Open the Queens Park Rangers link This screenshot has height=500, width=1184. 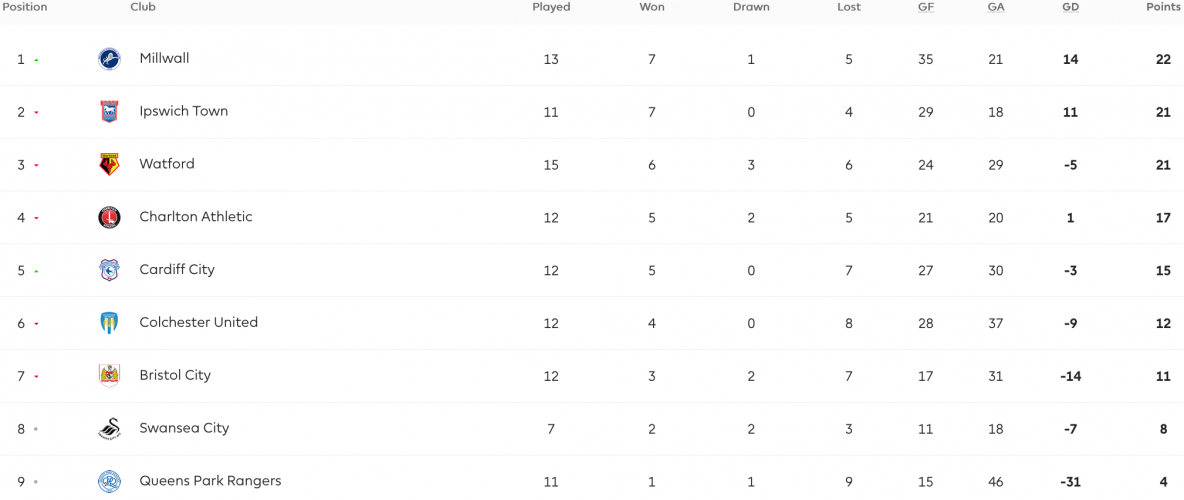pos(211,480)
